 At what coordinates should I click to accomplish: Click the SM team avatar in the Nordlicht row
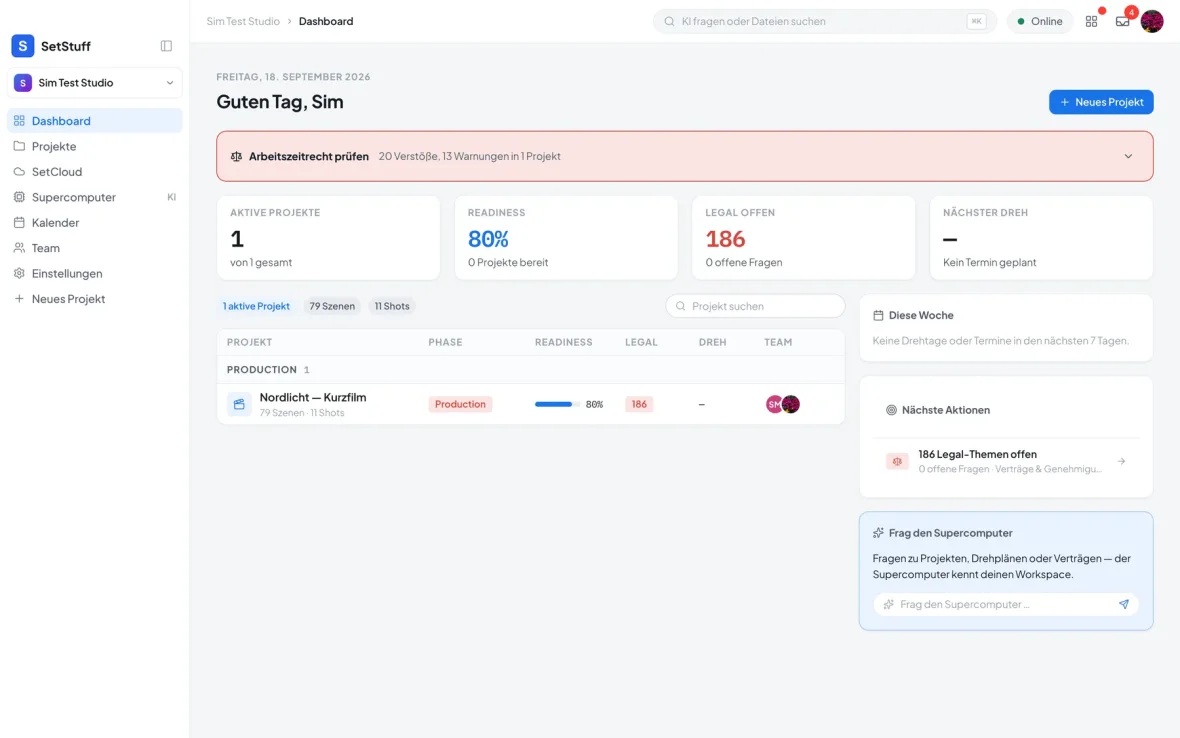(x=774, y=404)
